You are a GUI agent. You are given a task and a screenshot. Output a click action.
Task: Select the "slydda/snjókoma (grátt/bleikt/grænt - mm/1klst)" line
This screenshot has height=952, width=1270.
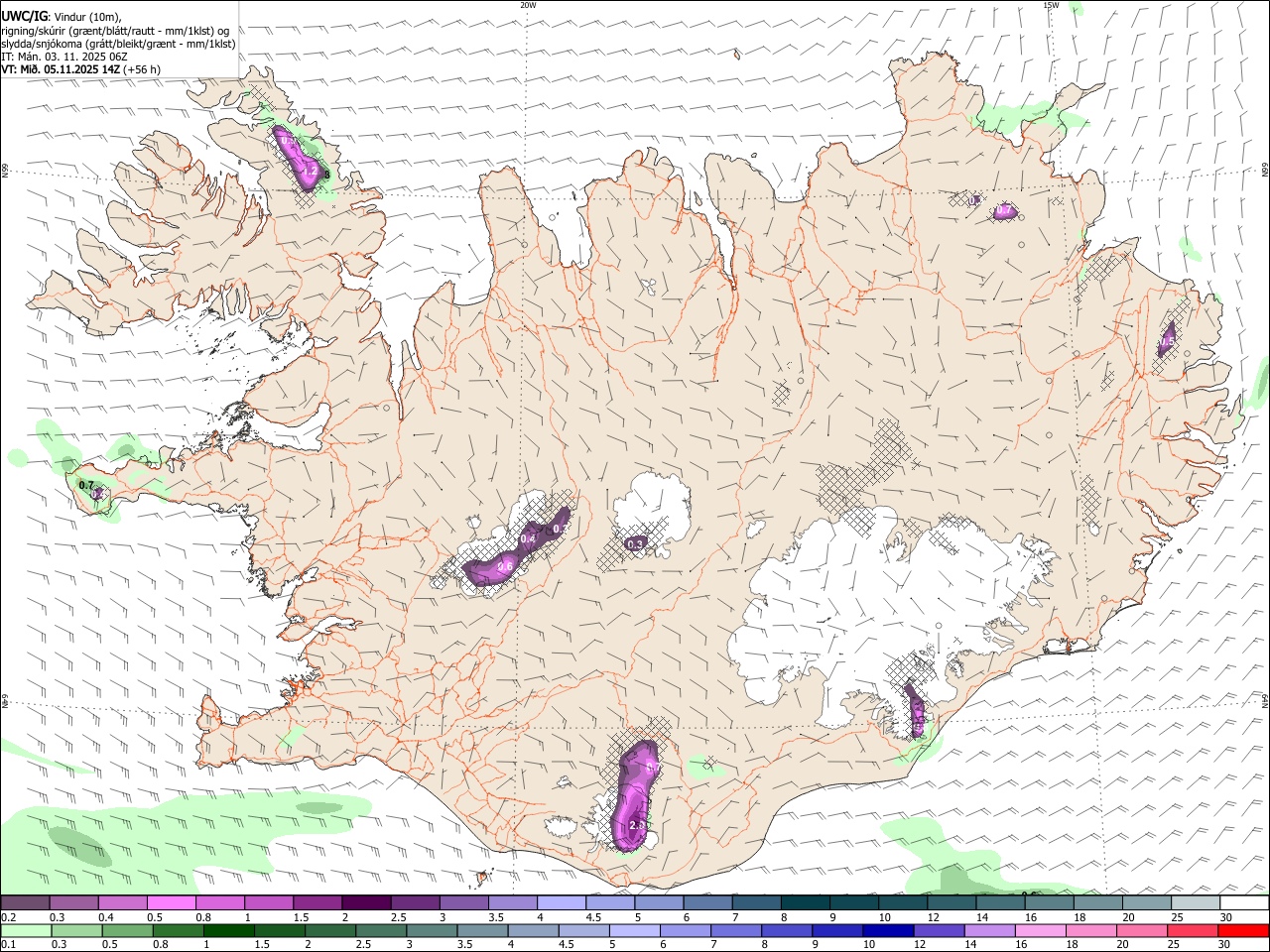pyautogui.click(x=118, y=43)
